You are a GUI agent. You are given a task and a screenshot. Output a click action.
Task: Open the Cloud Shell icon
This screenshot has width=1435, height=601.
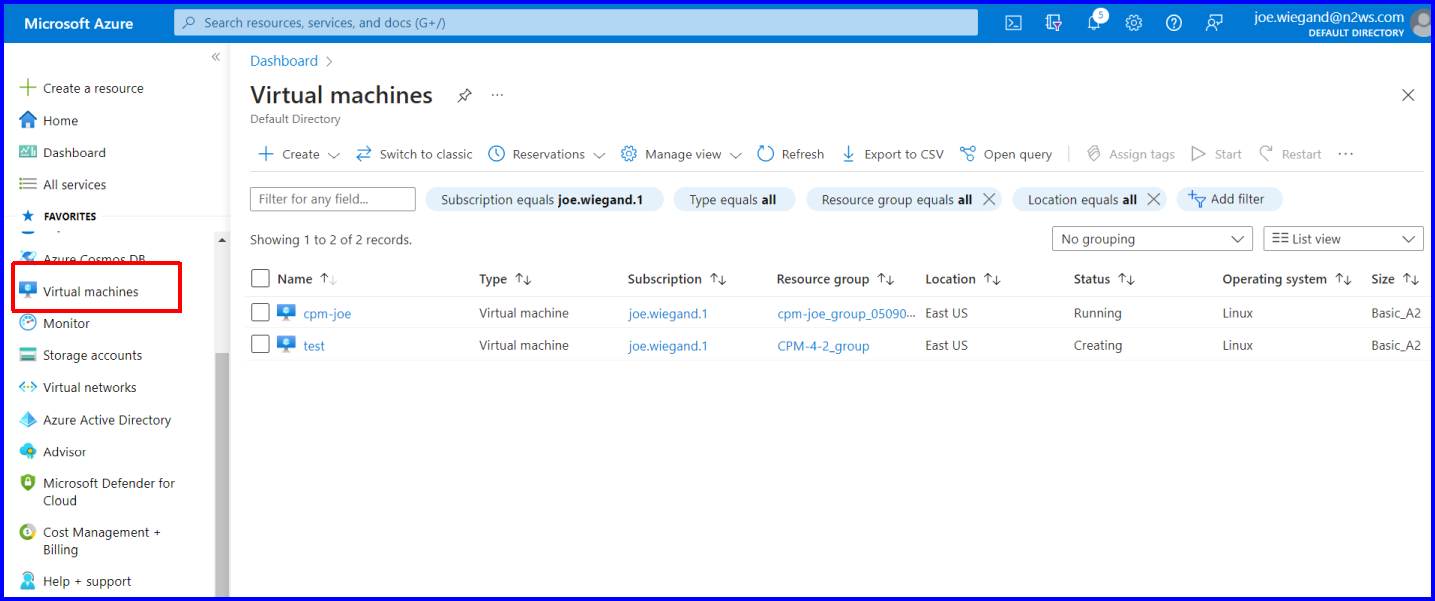click(1013, 23)
